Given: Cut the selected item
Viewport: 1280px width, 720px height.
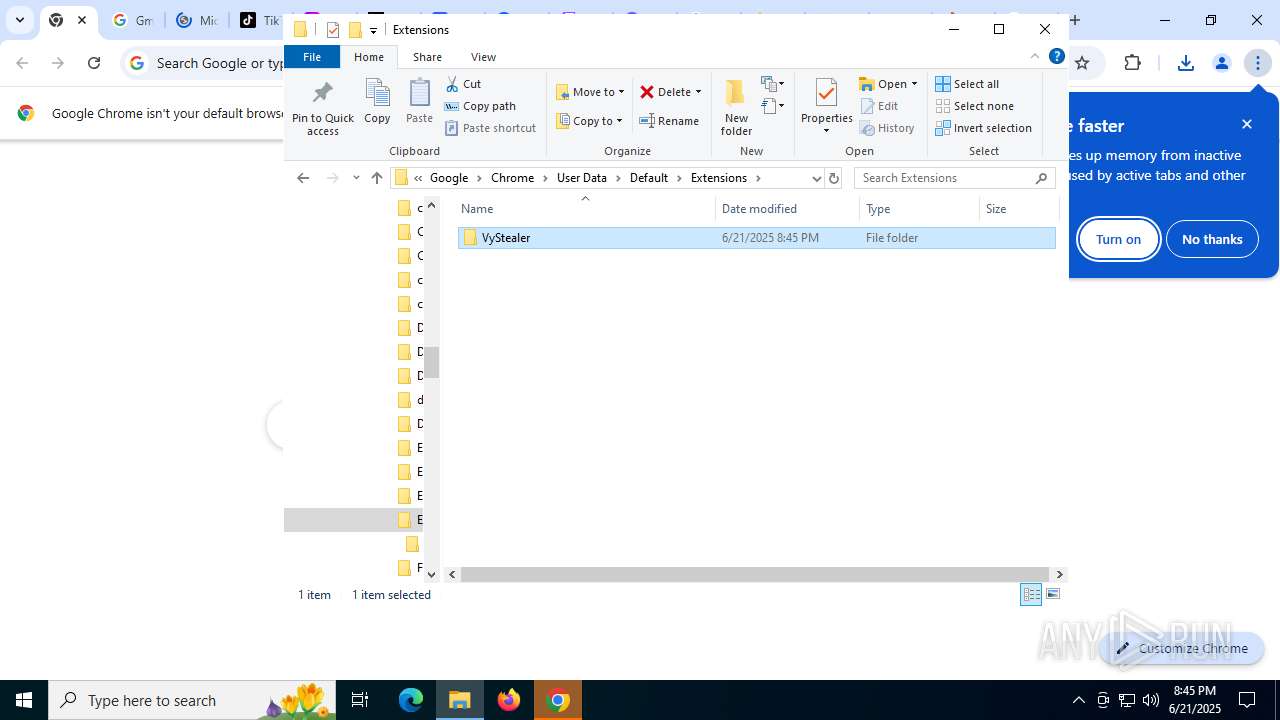Looking at the screenshot, I should (x=463, y=84).
